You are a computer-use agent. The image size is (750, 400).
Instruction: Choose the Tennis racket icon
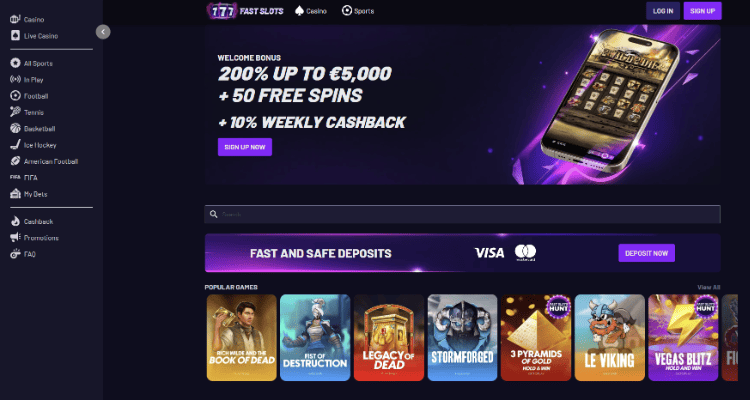pyautogui.click(x=15, y=112)
